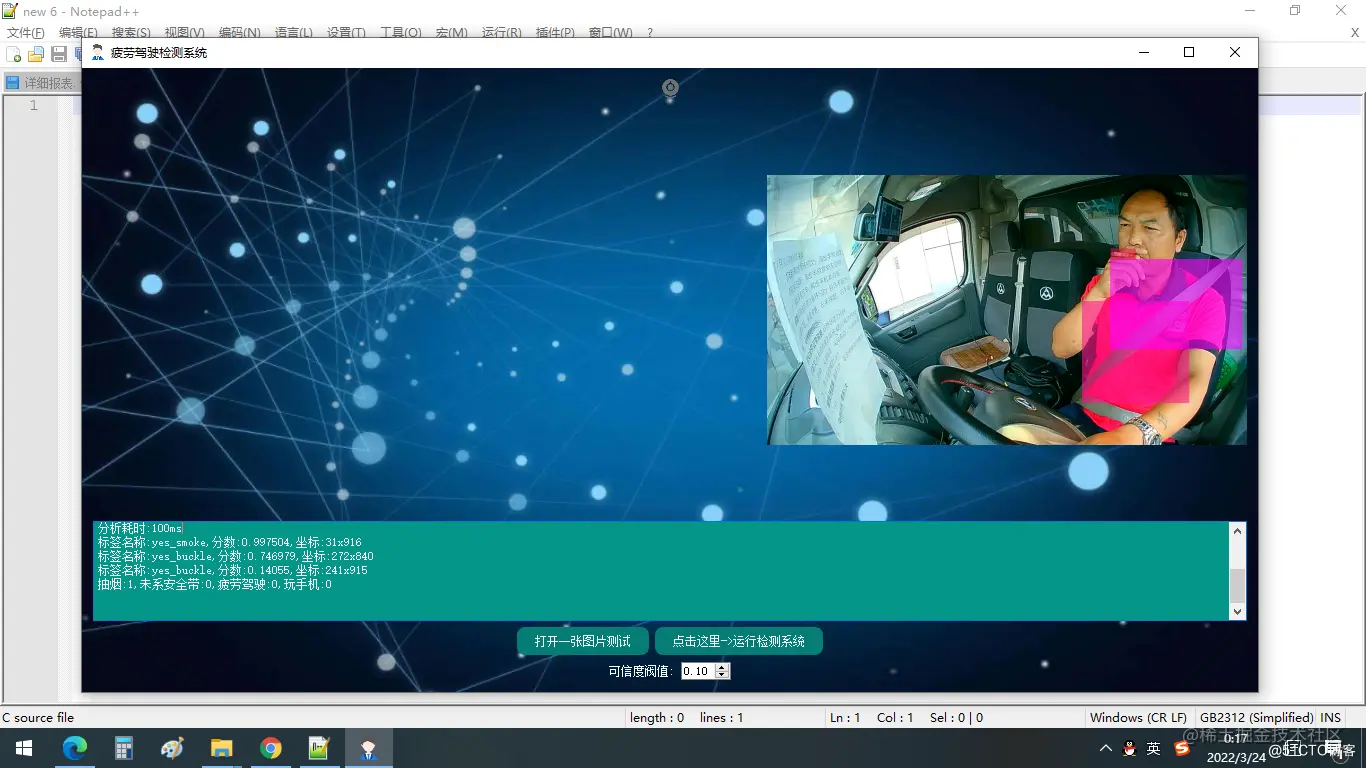Viewport: 1366px width, 768px height.
Task: Click Notepad++ Open file toolbar icon
Action: 36,54
